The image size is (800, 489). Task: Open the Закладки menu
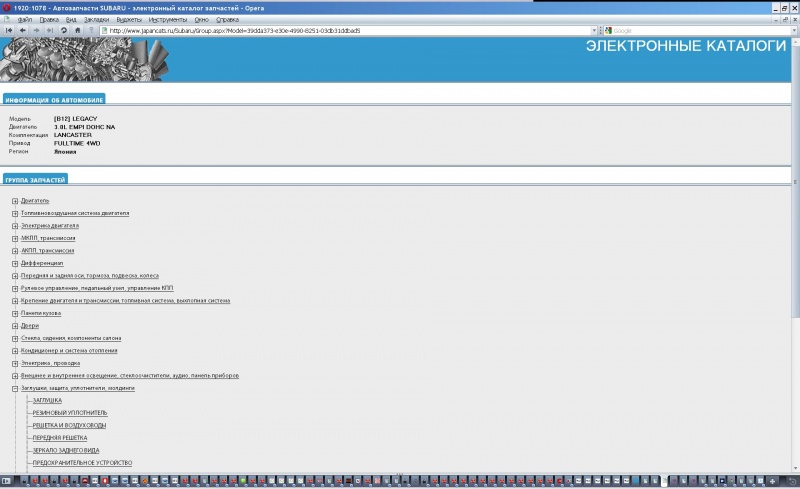click(x=96, y=19)
